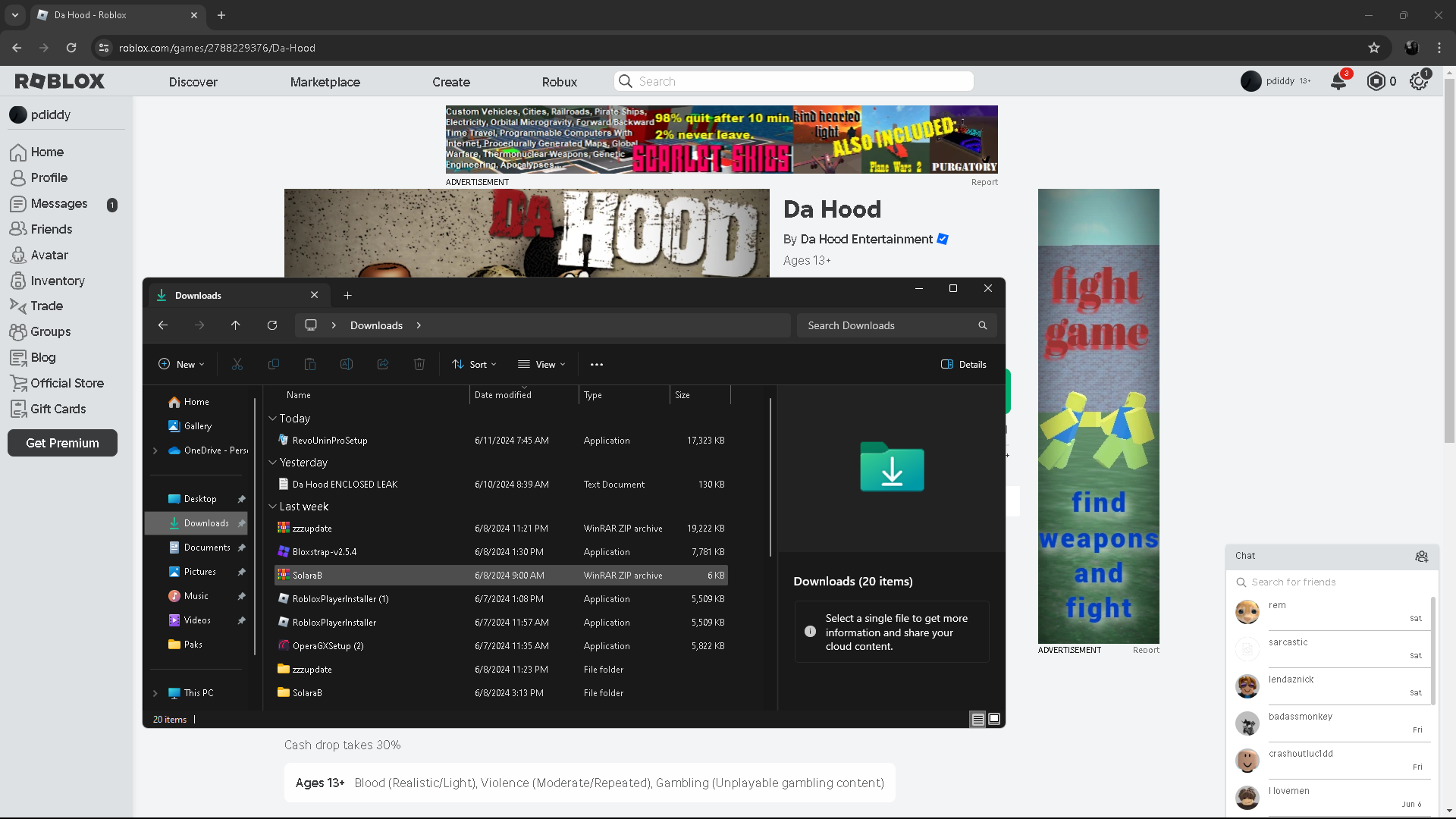The width and height of the screenshot is (1456, 819).
Task: Switch to details list view toggle
Action: pos(977,719)
